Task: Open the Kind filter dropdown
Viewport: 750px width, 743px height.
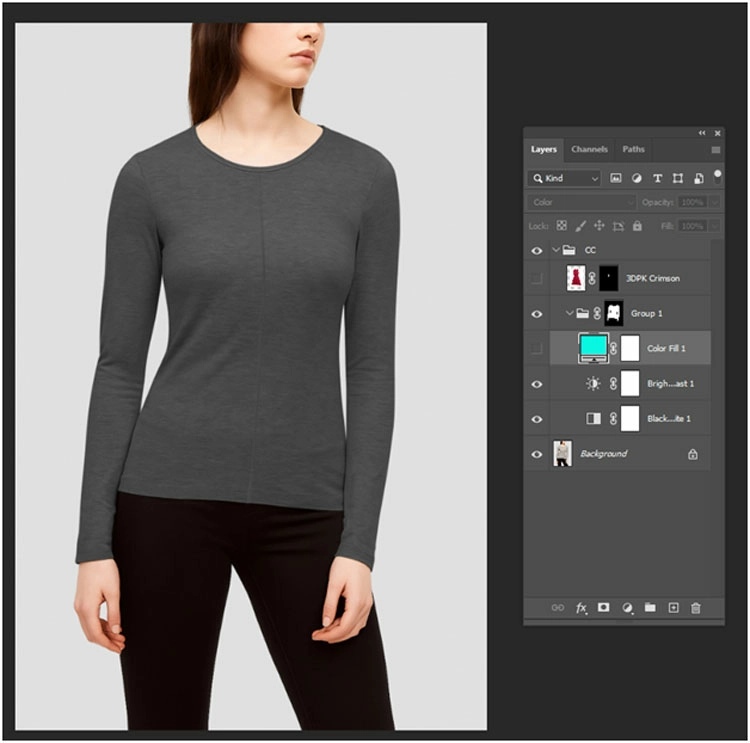Action: [x=564, y=178]
